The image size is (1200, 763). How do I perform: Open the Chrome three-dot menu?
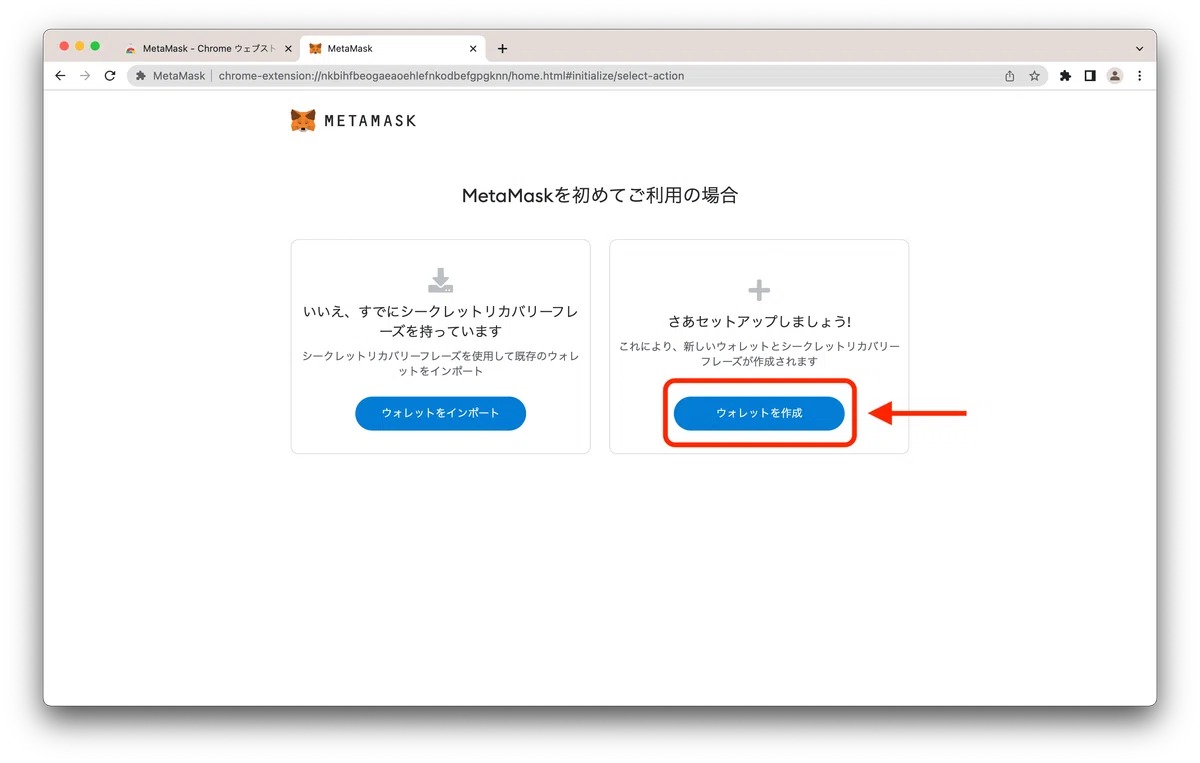[x=1139, y=76]
